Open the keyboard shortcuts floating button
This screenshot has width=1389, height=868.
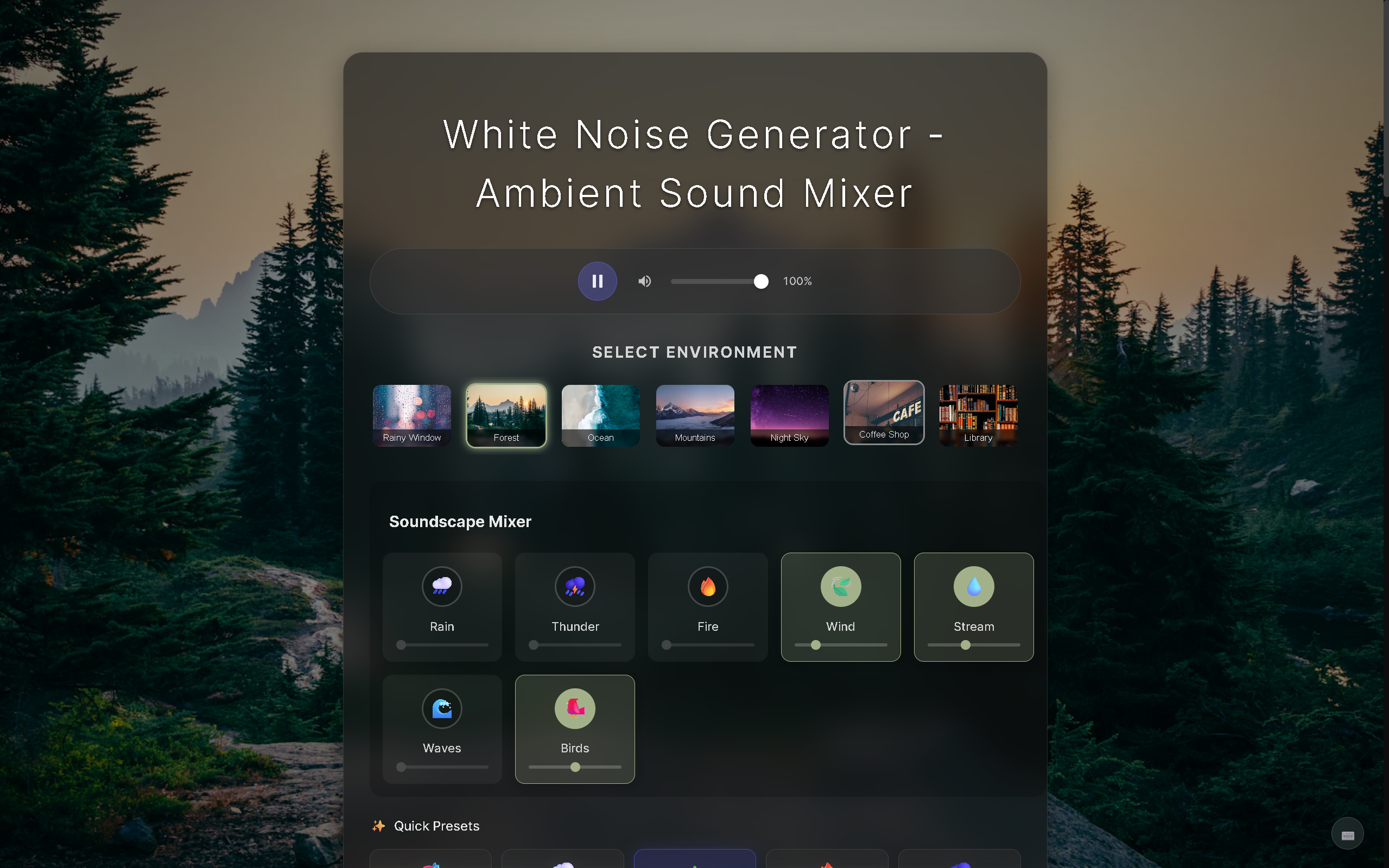pyautogui.click(x=1347, y=834)
